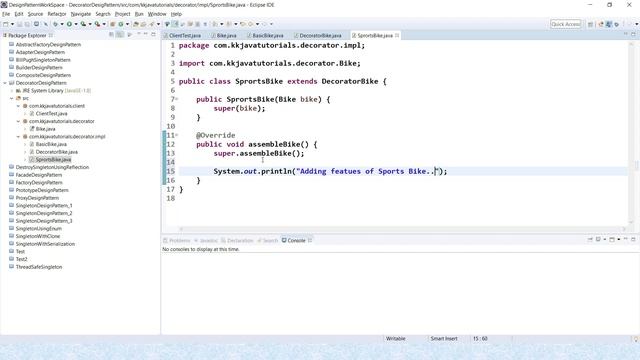640x360 pixels.
Task: Click the New Java Class toolbar icon
Action: (x=121, y=24)
